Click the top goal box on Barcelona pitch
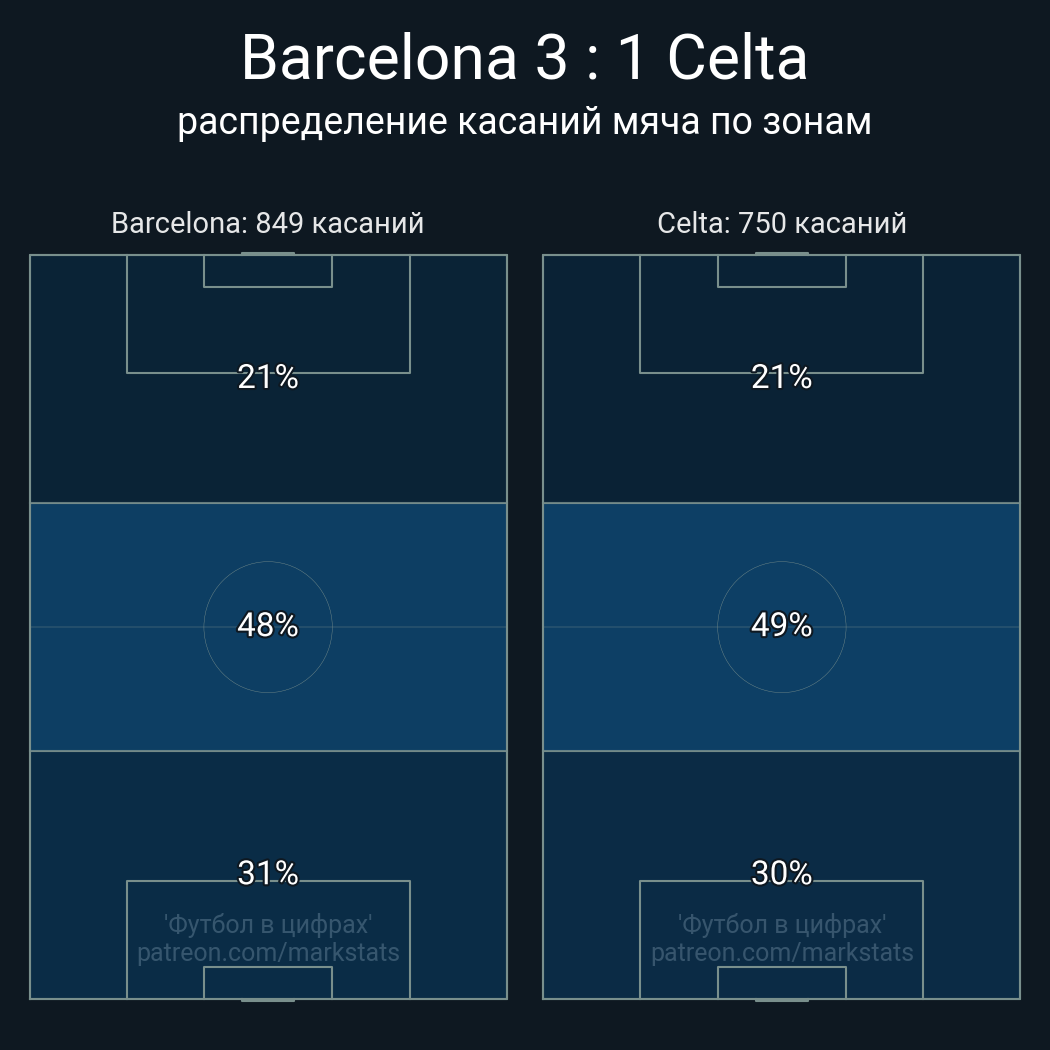The image size is (1050, 1050). [268, 271]
